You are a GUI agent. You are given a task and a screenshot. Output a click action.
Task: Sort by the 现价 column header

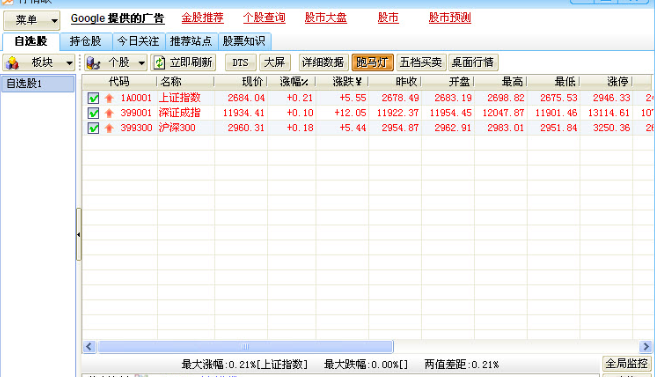pyautogui.click(x=241, y=82)
